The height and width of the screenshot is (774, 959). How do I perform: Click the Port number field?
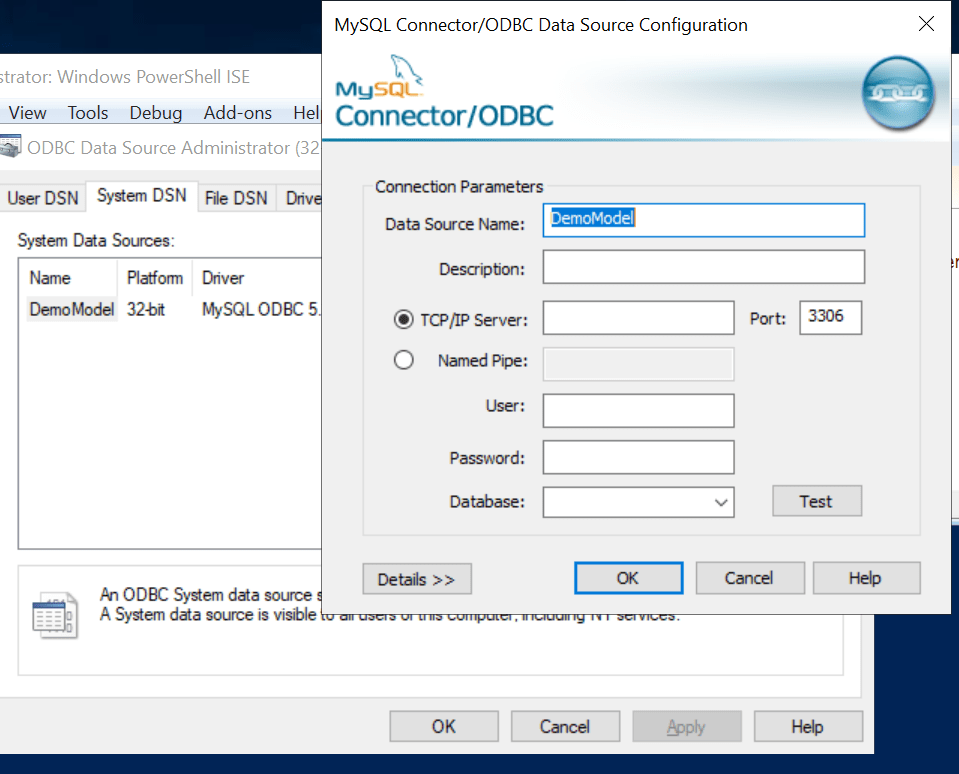coord(830,318)
